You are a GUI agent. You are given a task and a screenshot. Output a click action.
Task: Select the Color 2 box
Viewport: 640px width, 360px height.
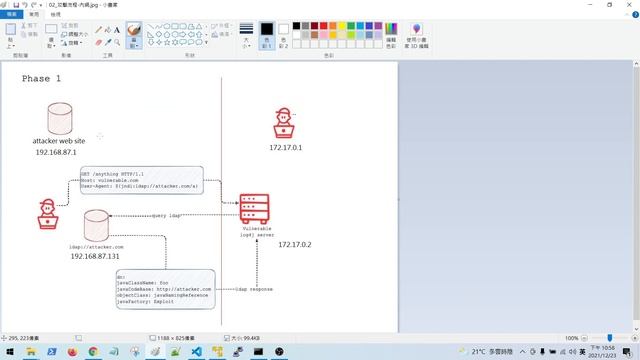283,36
